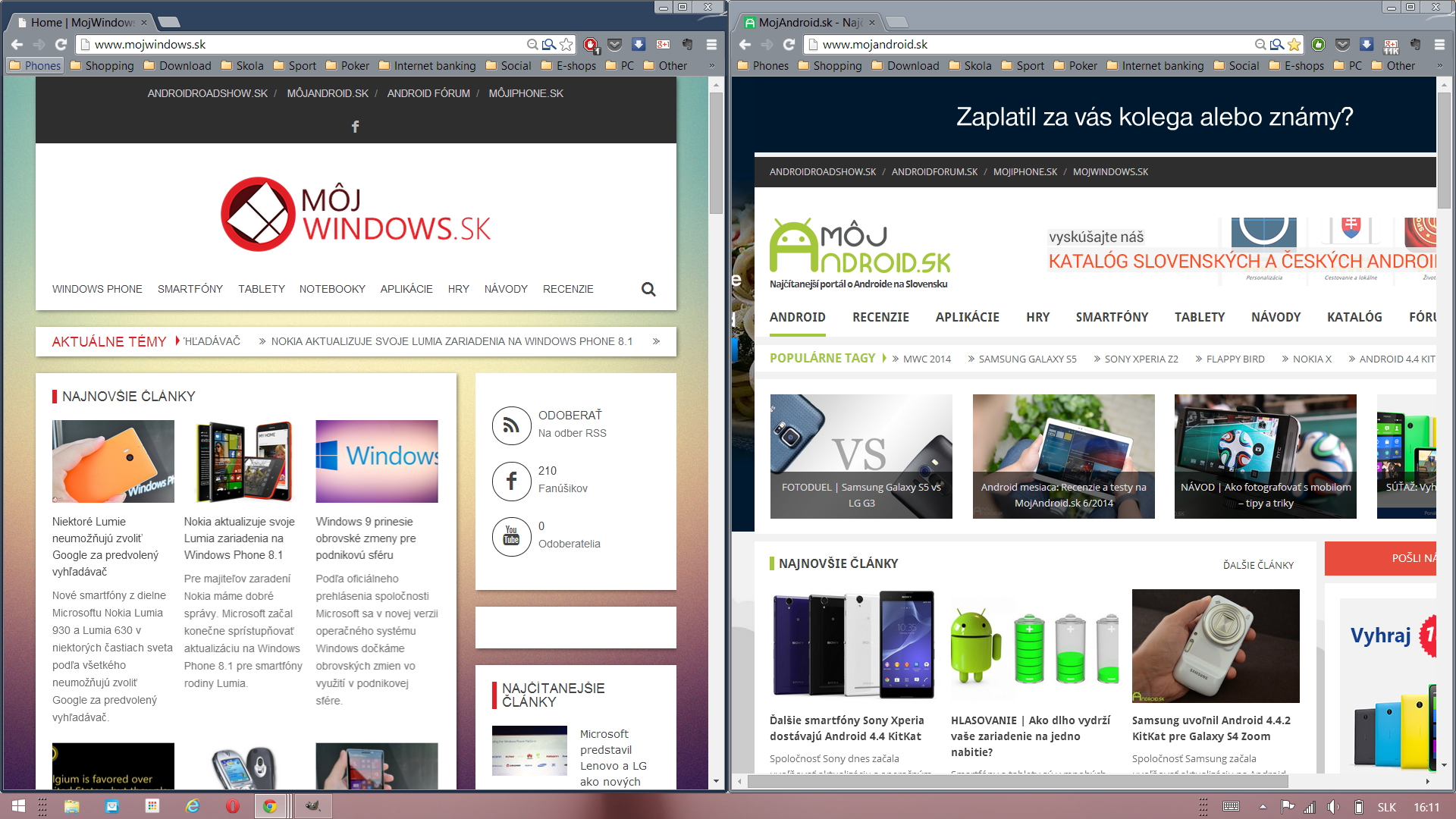Screen dimensions: 1456x819
Task: Open E-shops bookmark folder in MojWindows window
Action: click(x=569, y=66)
